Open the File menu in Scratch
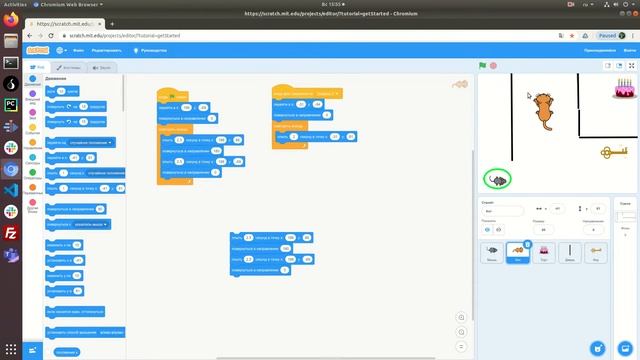The height and width of the screenshot is (360, 640). 78,50
